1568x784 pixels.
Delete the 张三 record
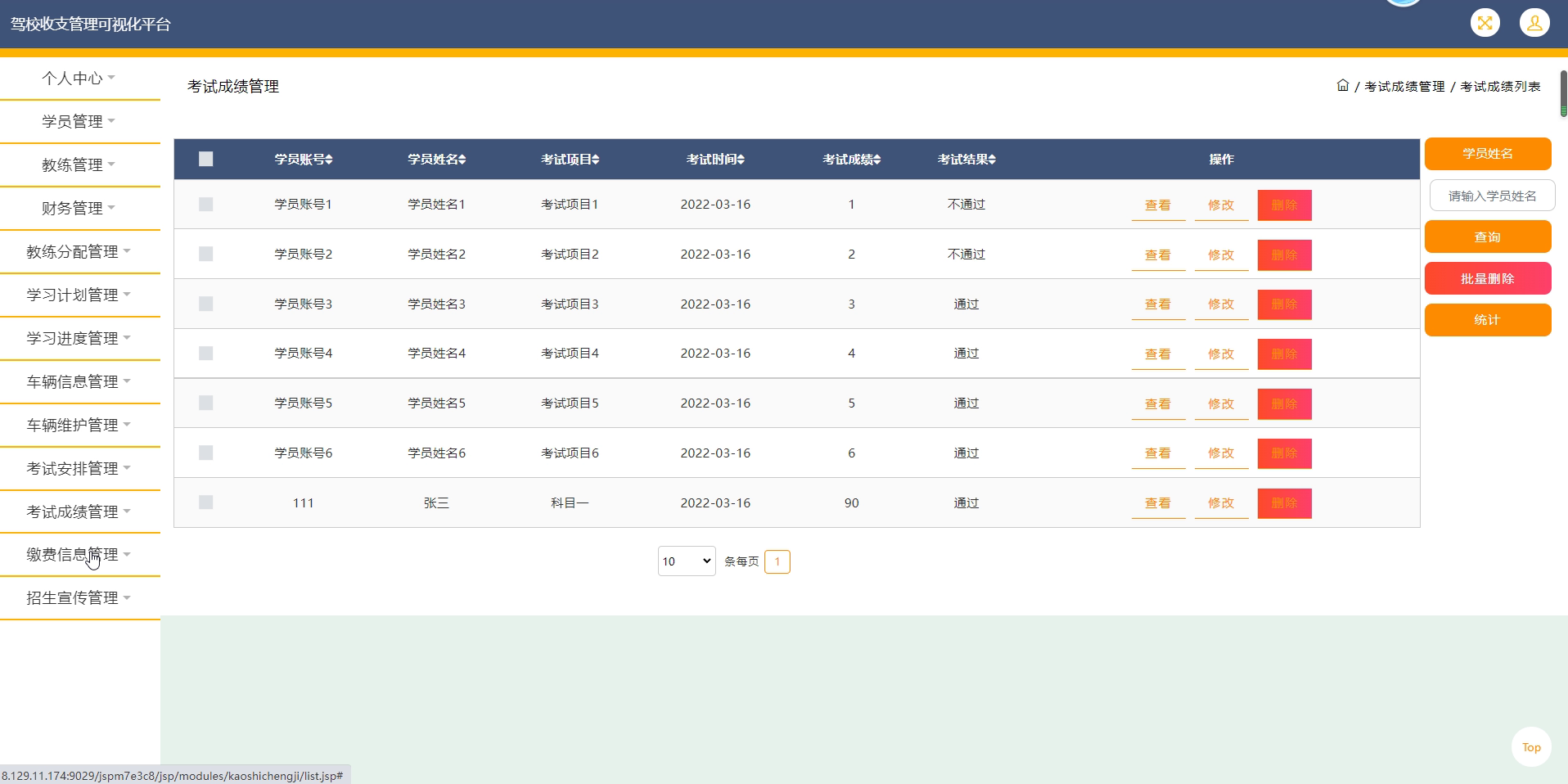(x=1285, y=503)
